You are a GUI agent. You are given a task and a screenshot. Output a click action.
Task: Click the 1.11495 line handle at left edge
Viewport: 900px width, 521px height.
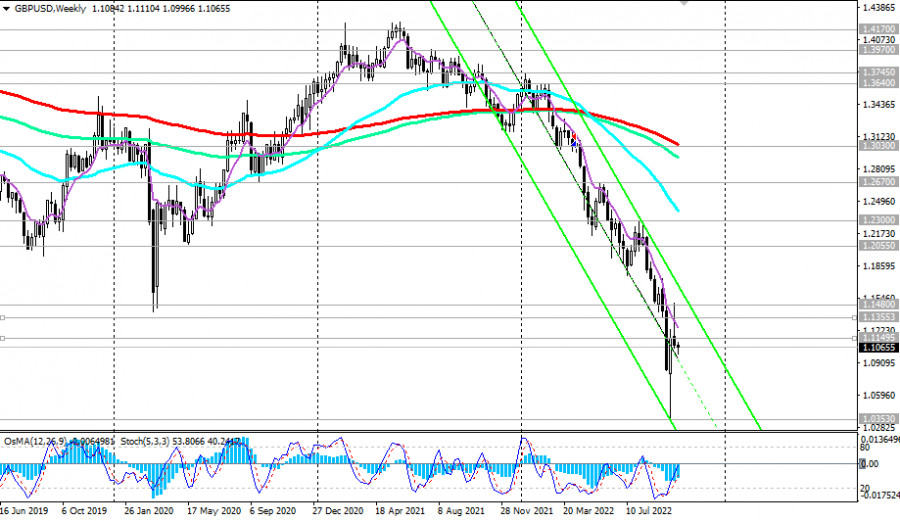3,338
